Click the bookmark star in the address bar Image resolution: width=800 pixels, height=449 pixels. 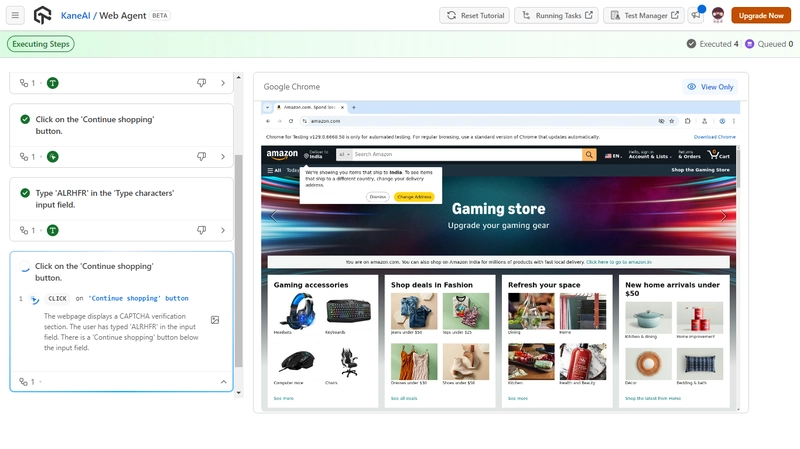tap(671, 121)
